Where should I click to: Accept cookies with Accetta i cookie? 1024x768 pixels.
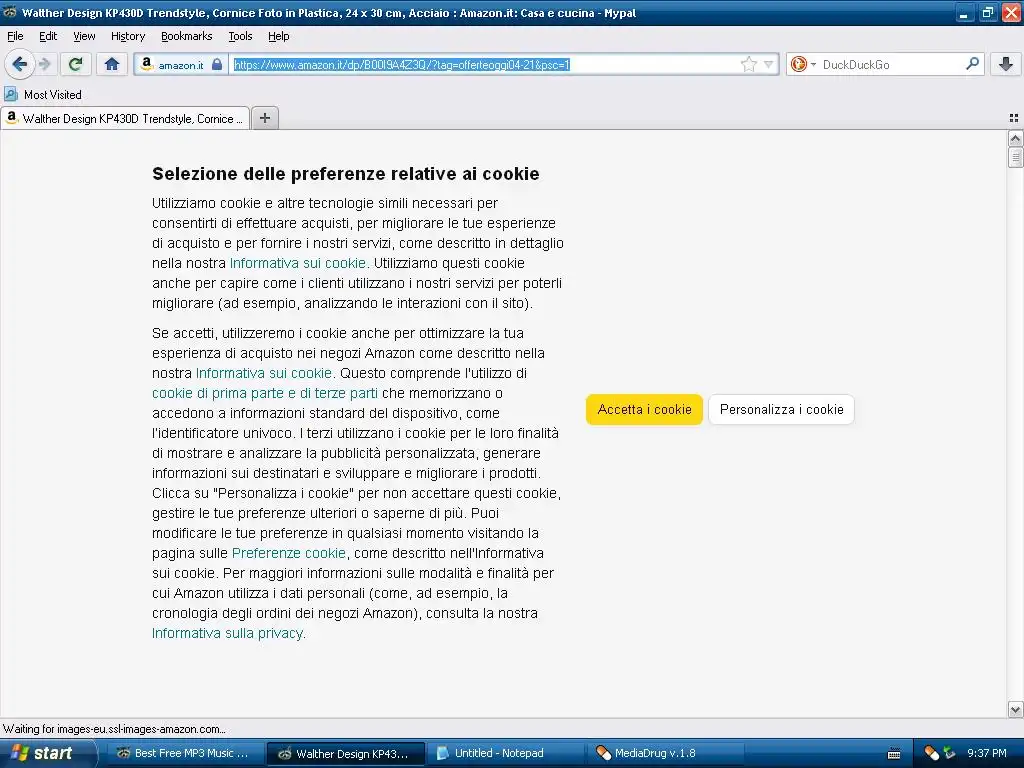pos(644,409)
